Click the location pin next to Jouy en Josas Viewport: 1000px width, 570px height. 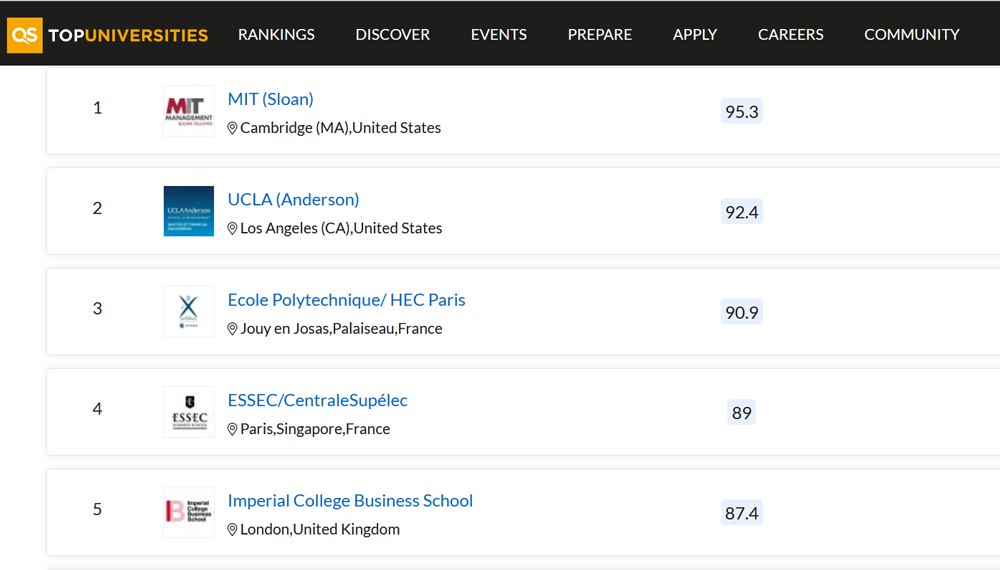click(x=232, y=329)
